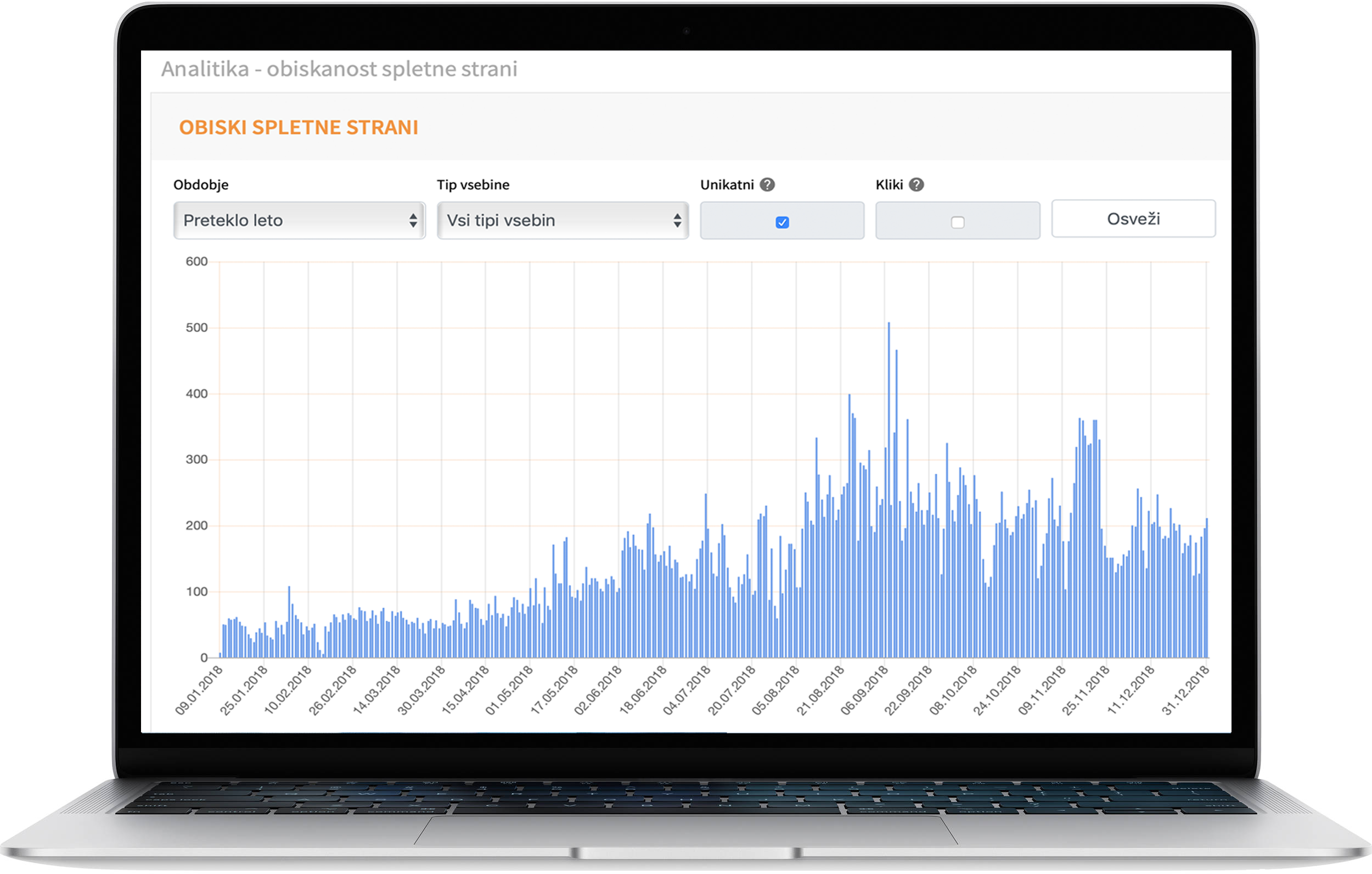Enable the Kliki checkbox

click(x=957, y=222)
